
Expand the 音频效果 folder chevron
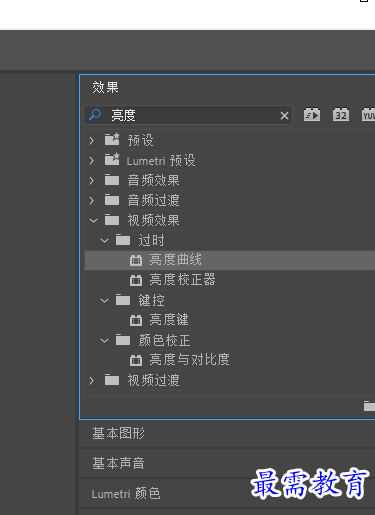coord(92,181)
